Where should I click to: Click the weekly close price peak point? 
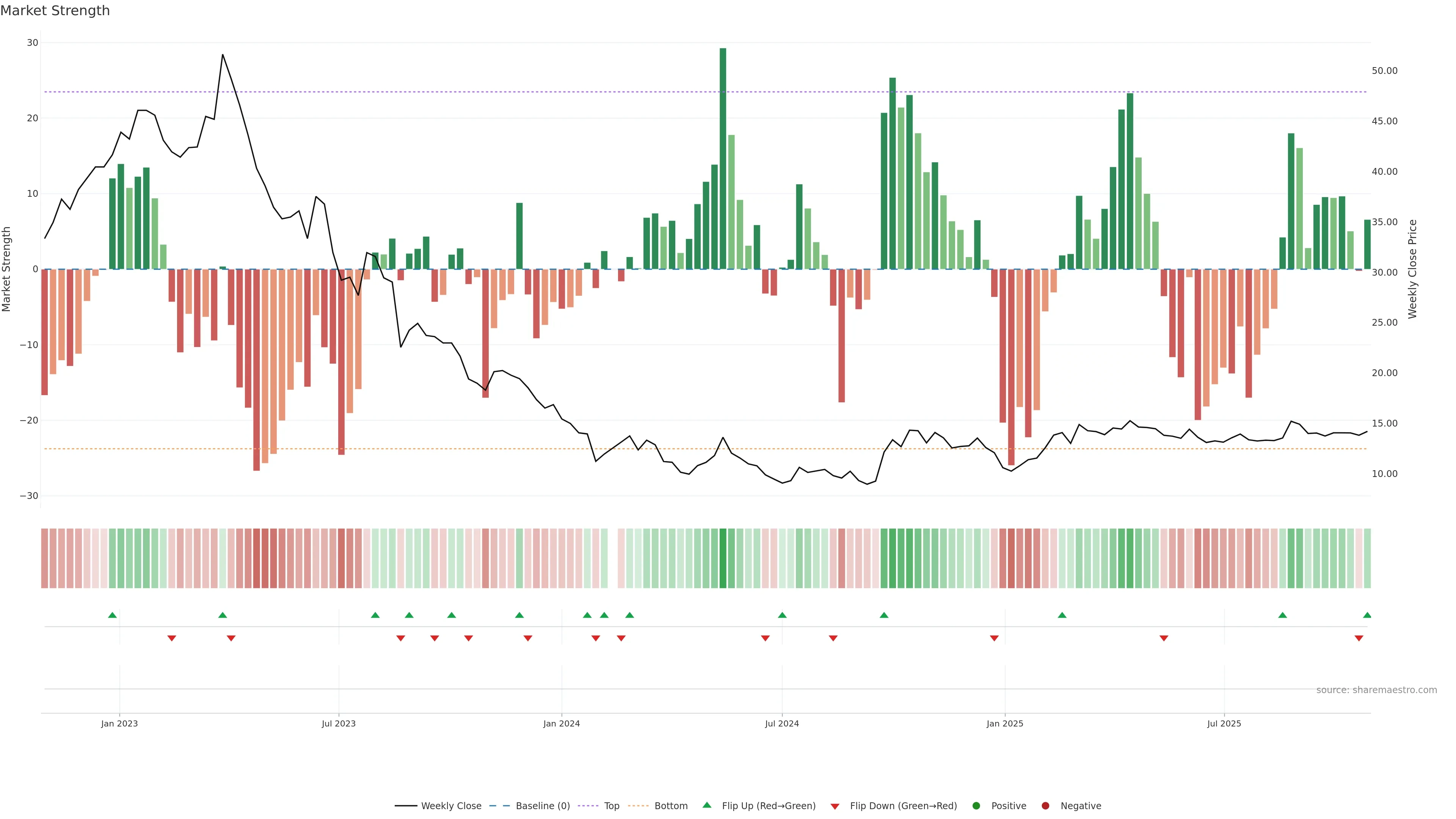[223, 55]
